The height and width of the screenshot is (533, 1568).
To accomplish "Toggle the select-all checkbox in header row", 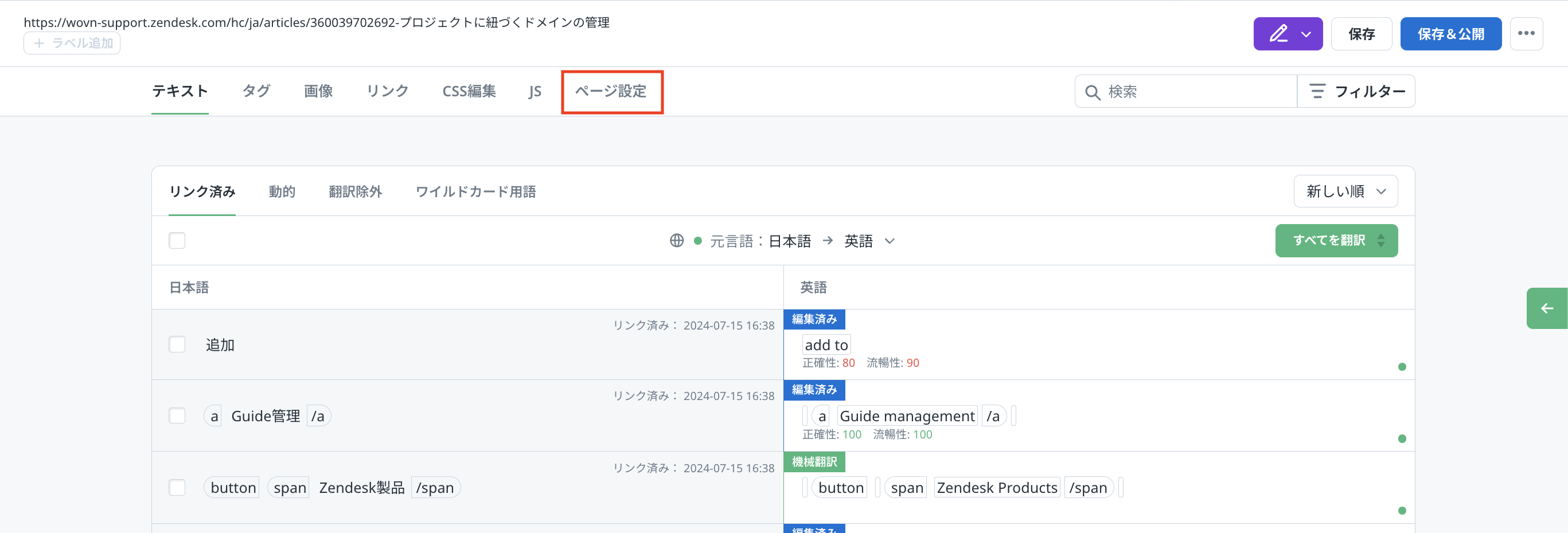I will pos(177,241).
